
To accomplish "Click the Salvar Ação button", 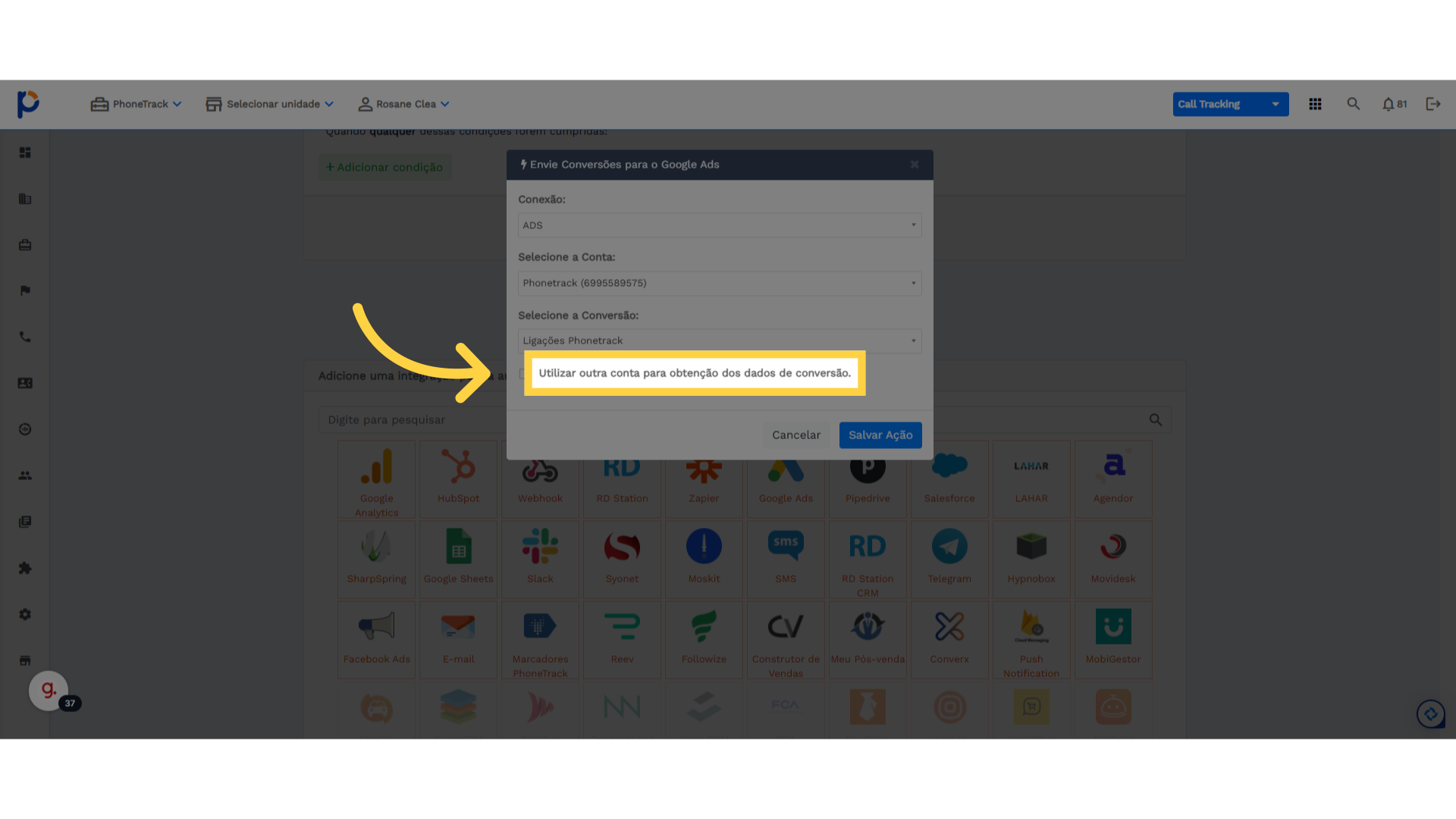I will [880, 435].
